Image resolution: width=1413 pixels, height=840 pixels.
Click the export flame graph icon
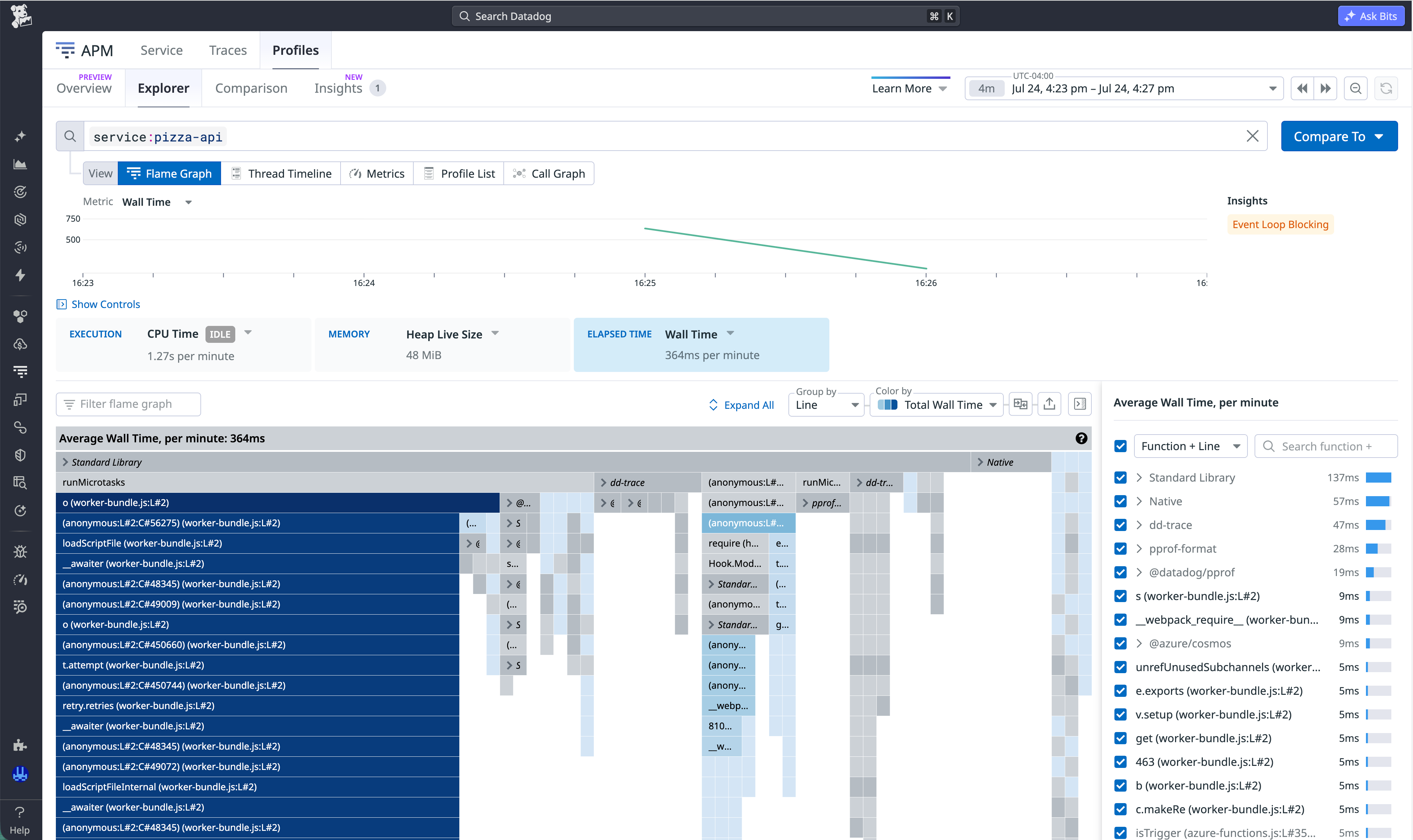pyautogui.click(x=1049, y=404)
